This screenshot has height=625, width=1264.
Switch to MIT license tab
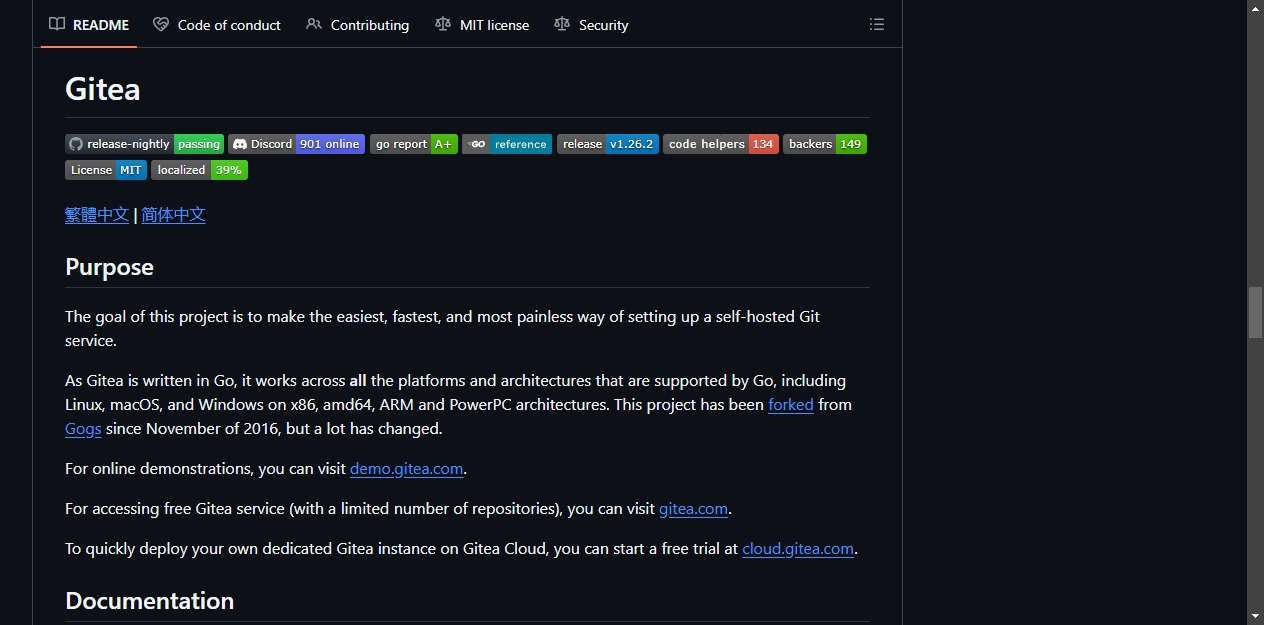coord(482,25)
